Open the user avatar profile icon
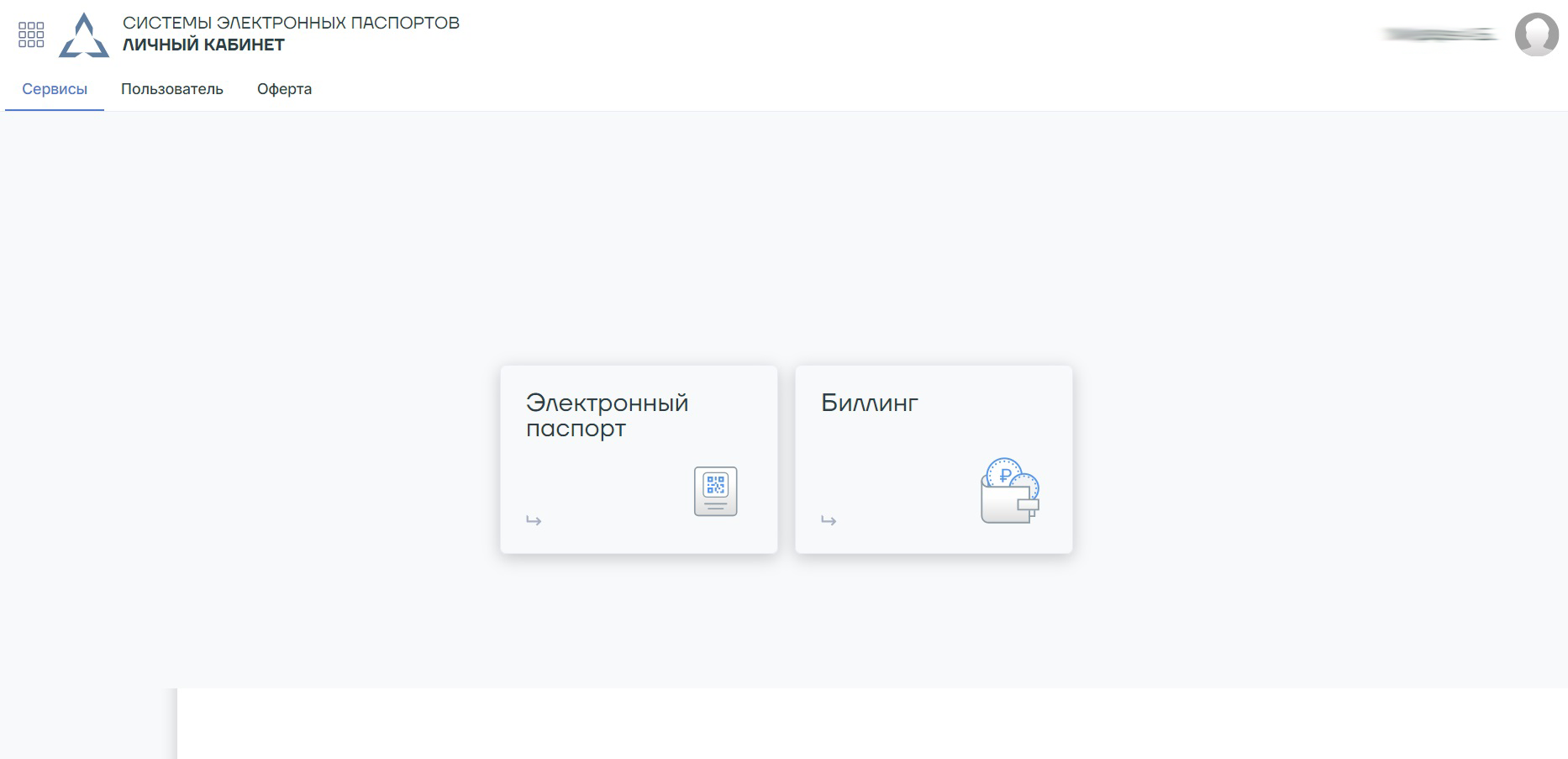This screenshot has width=1568, height=759. pos(1536,34)
